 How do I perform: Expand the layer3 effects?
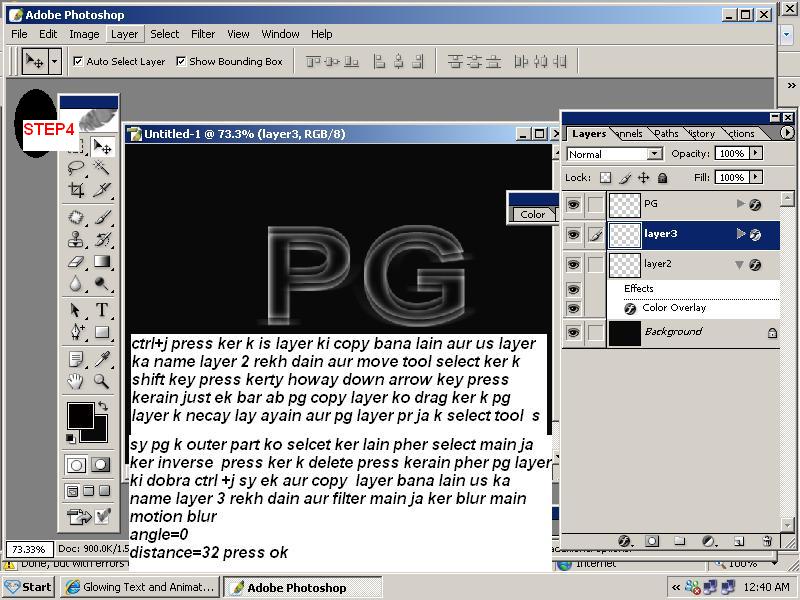click(740, 234)
